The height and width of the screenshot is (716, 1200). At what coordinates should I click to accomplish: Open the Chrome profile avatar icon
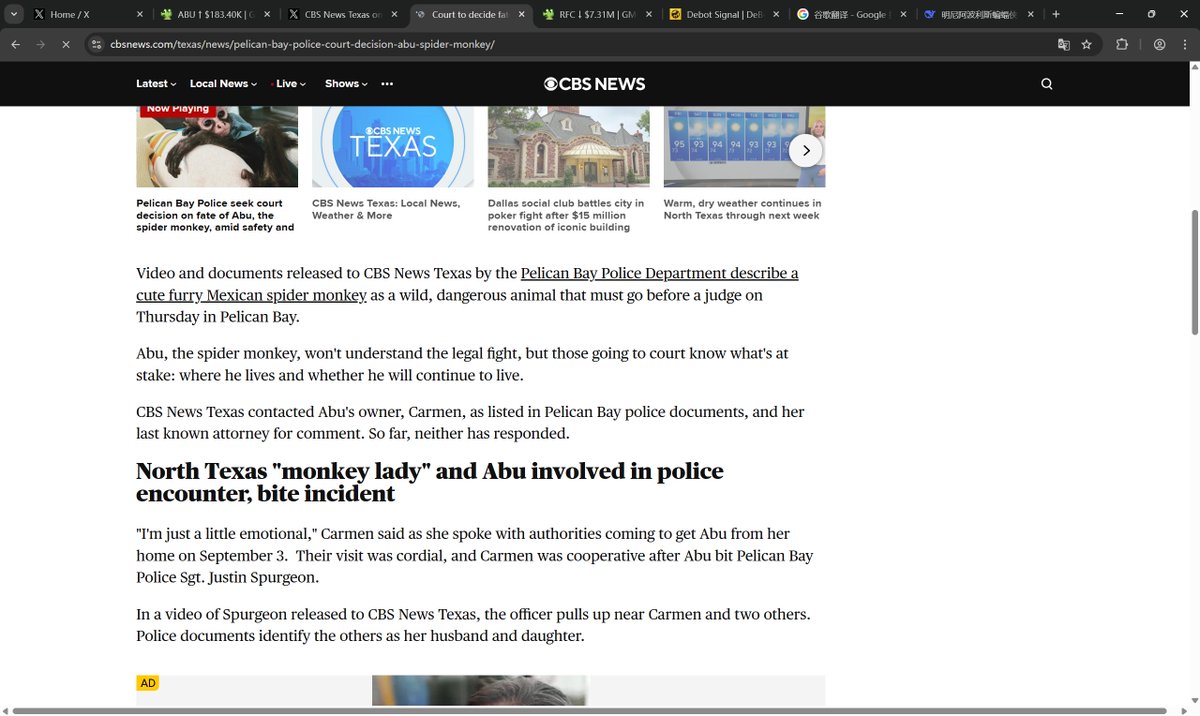click(x=1160, y=45)
